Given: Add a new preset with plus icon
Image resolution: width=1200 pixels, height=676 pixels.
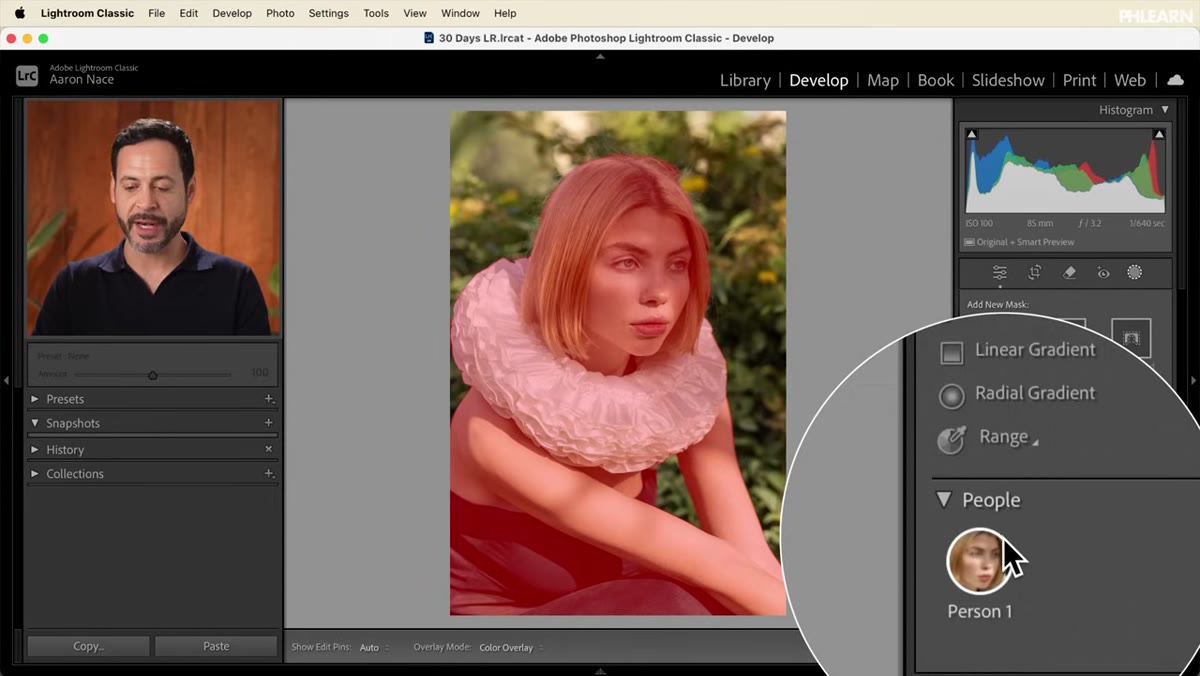Looking at the screenshot, I should coord(268,399).
